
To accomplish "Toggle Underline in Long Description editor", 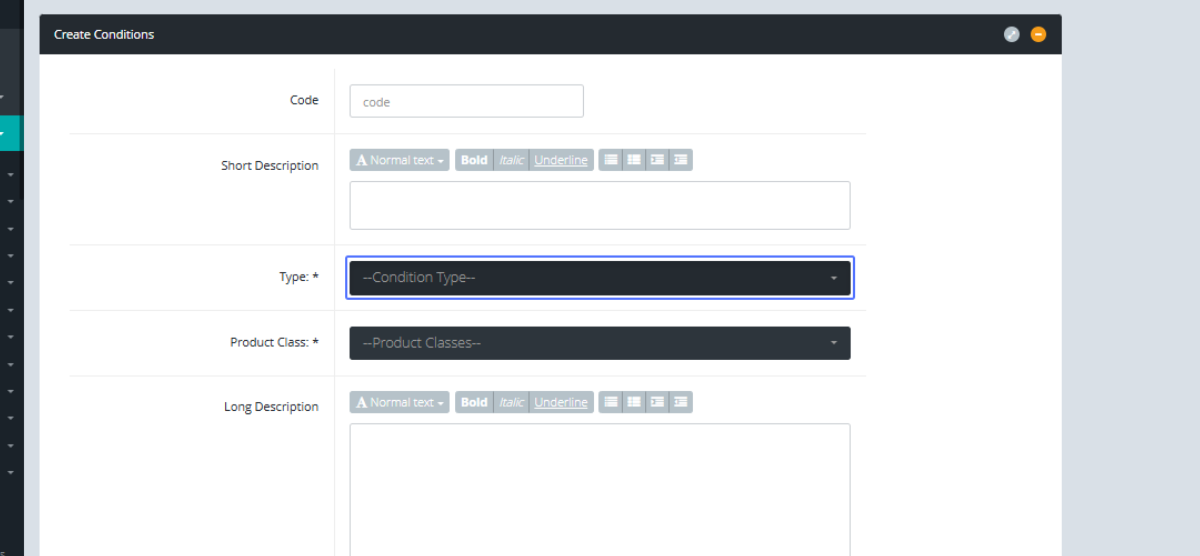I will [561, 402].
